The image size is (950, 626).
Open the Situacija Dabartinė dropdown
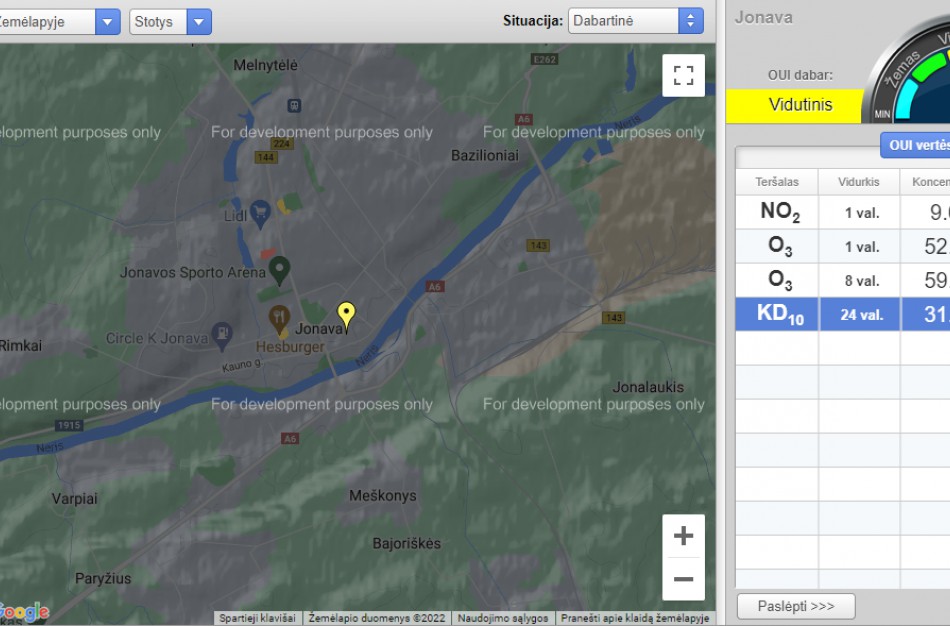click(635, 21)
